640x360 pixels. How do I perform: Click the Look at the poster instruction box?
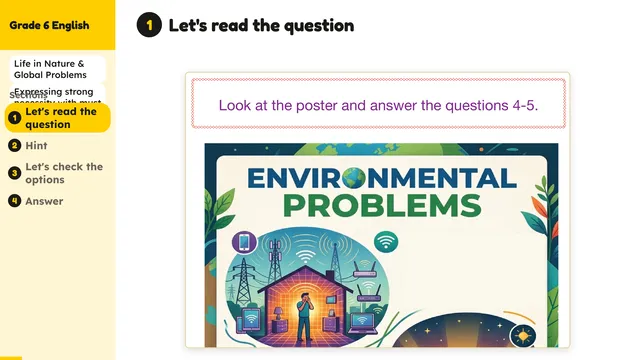click(378, 104)
